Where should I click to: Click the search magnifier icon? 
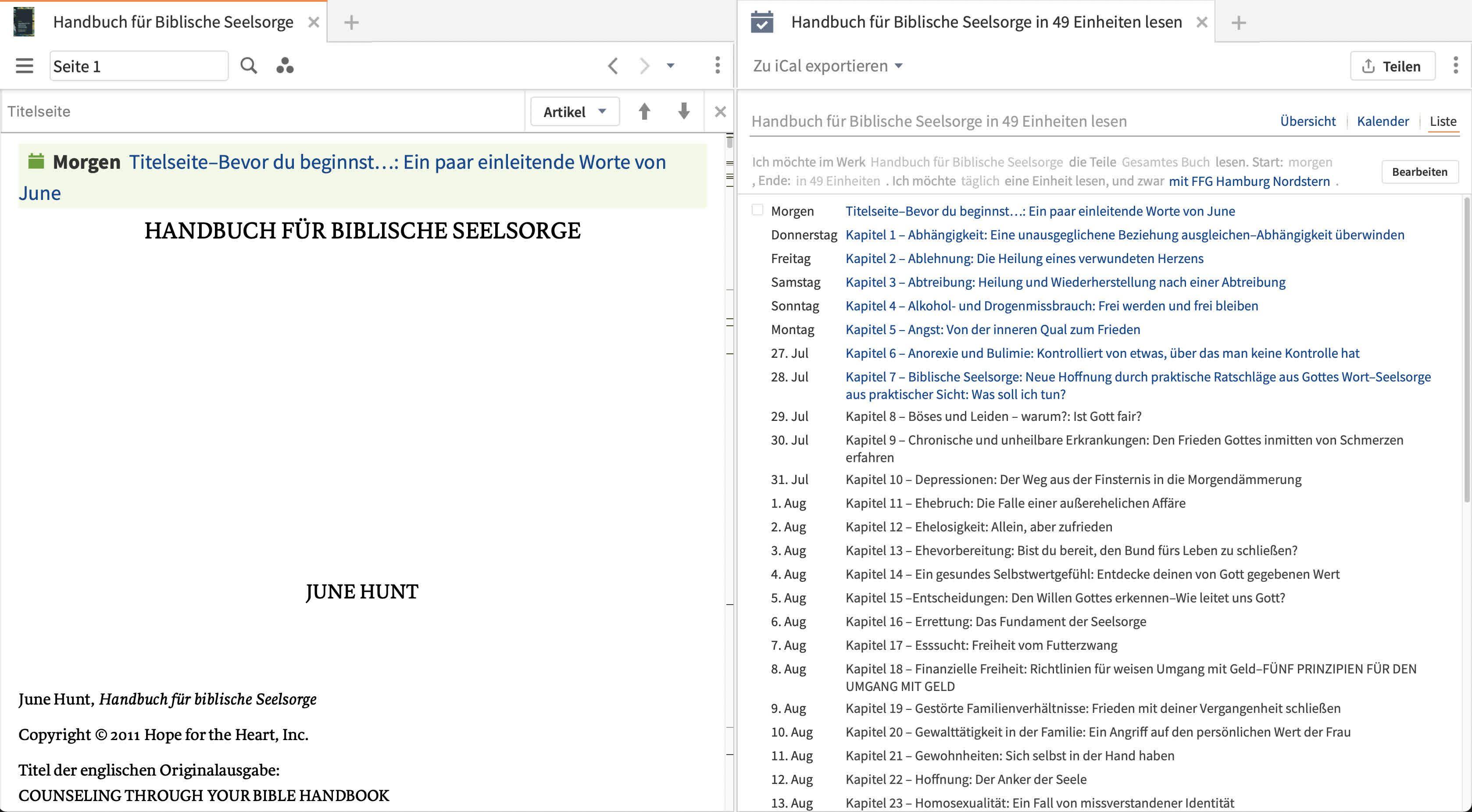249,66
